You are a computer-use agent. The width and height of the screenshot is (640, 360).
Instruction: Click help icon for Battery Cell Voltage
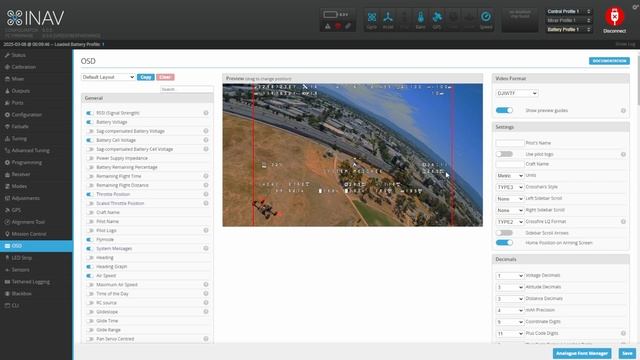206,140
